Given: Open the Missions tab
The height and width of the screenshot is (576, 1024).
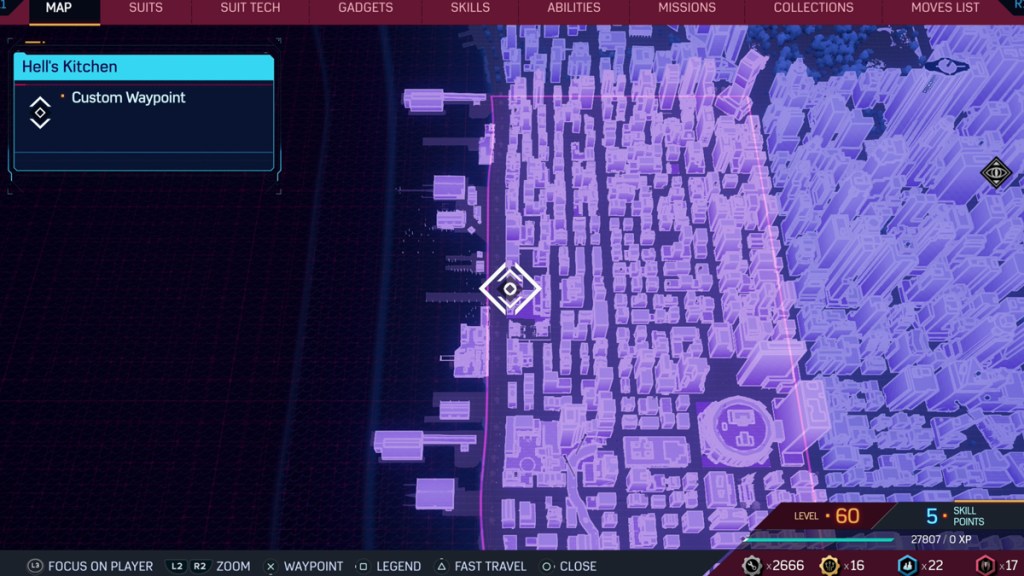Looking at the screenshot, I should [686, 8].
